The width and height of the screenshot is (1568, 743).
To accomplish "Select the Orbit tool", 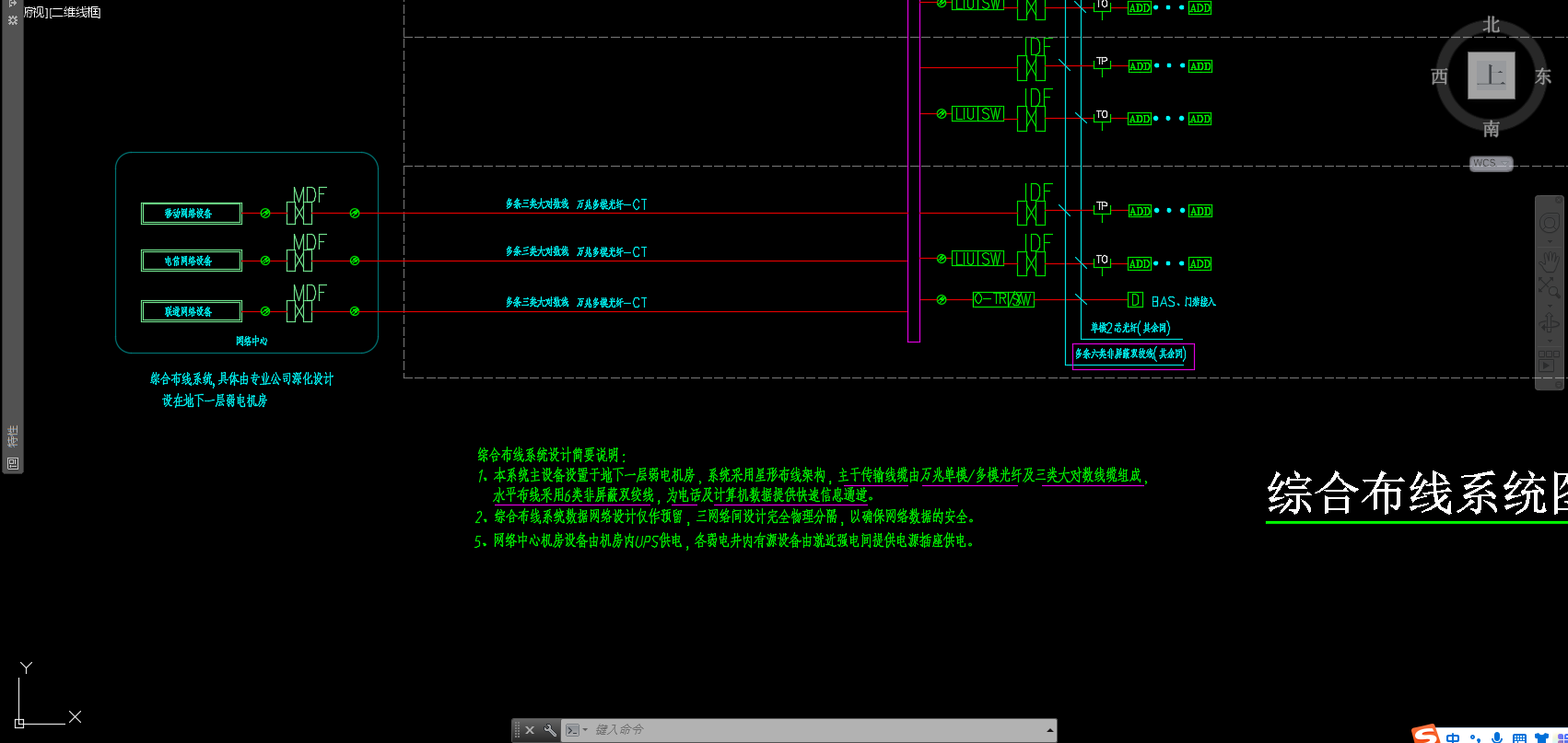I will 1550,324.
